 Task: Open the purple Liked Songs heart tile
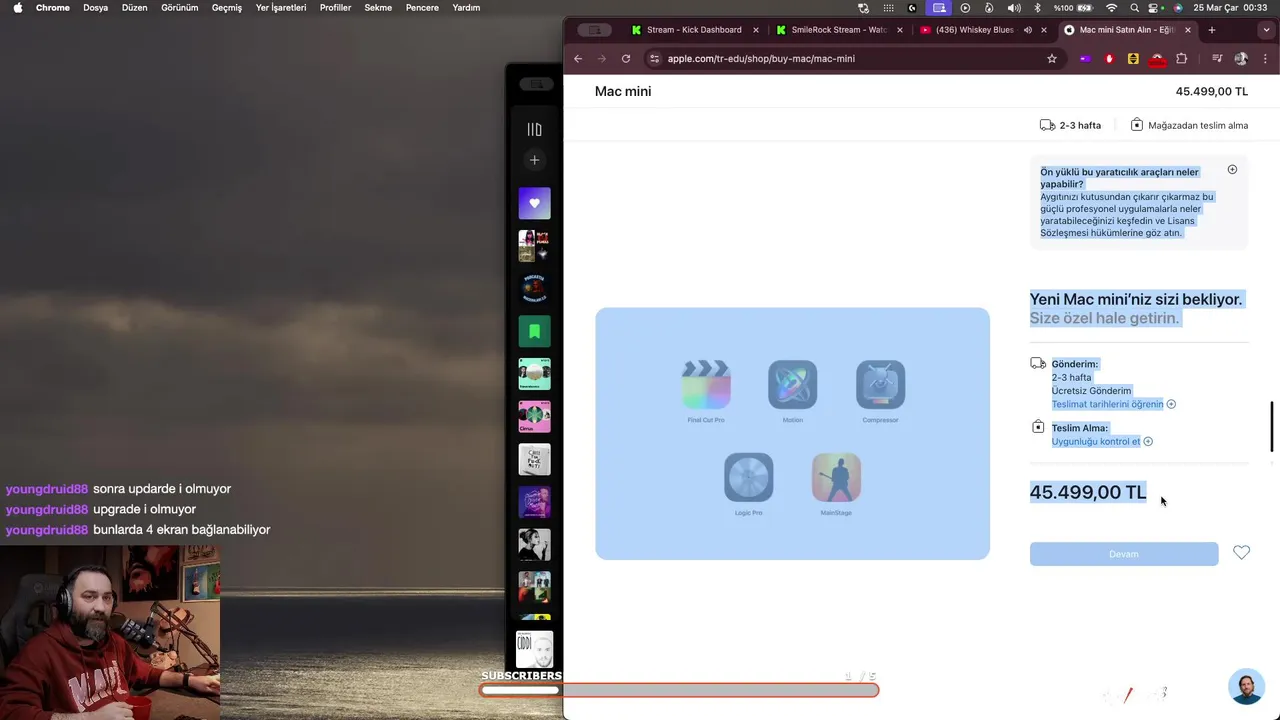tap(534, 203)
